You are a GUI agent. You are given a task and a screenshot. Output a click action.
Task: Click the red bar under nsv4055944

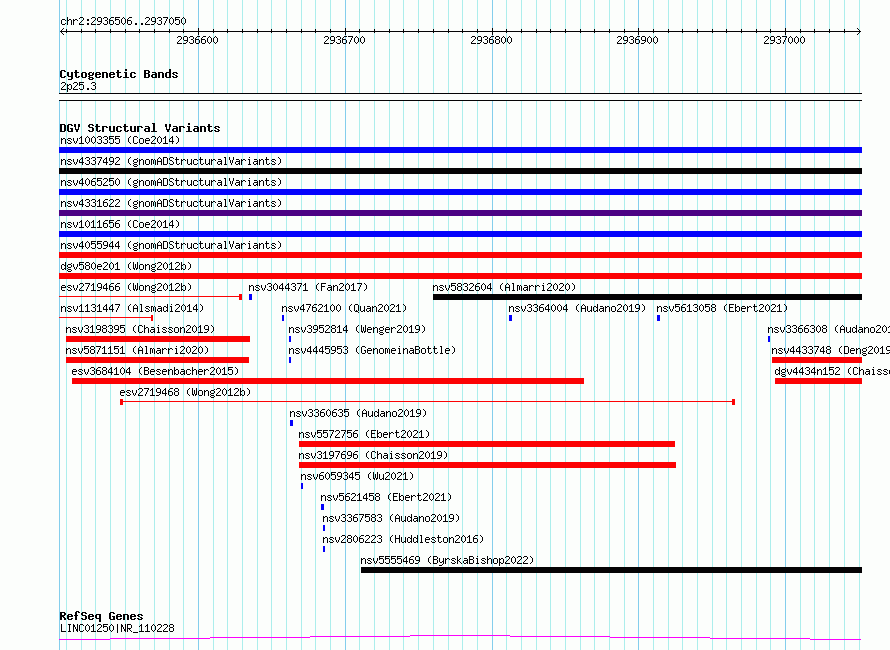[460, 255]
